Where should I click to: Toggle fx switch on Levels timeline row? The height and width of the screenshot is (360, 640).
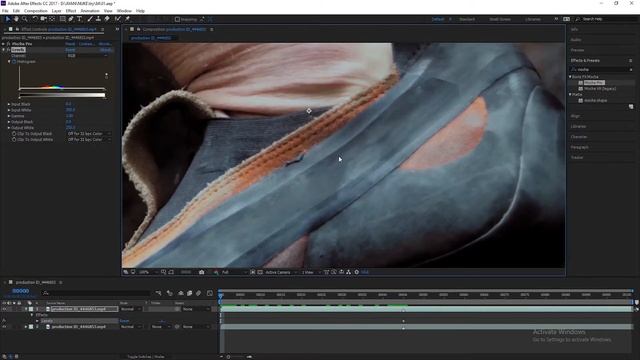[4, 321]
